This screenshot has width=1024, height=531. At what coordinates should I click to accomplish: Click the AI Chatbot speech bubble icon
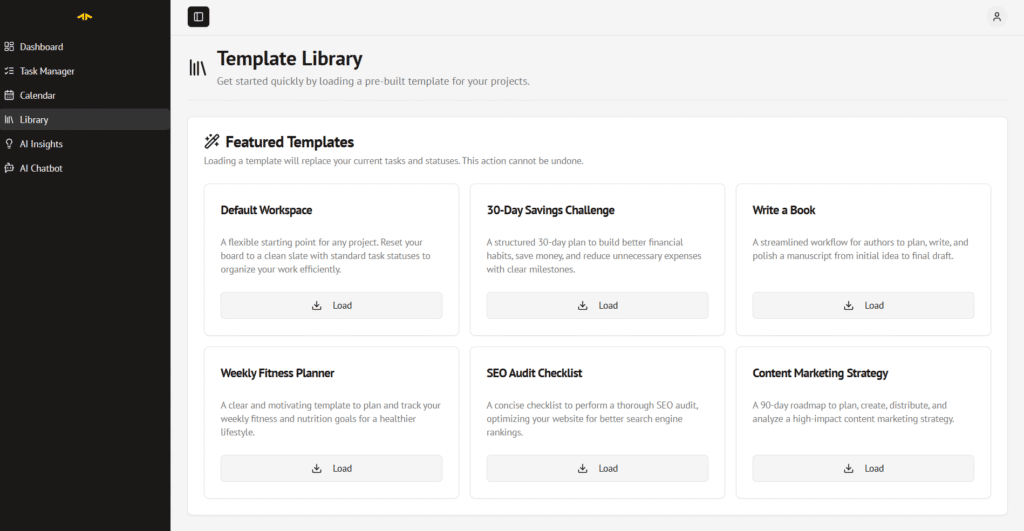10,168
